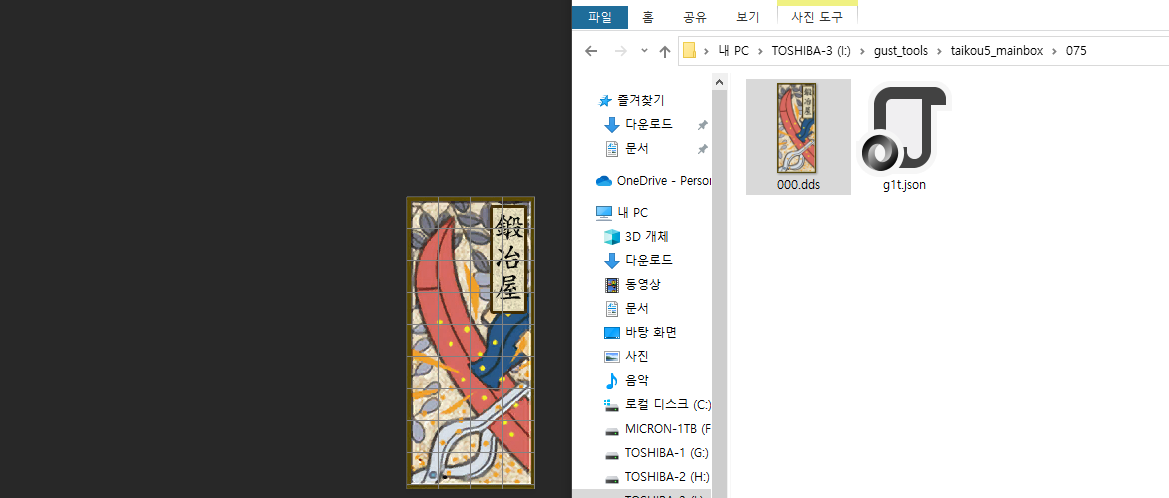Go back with the left arrow button

click(591, 51)
